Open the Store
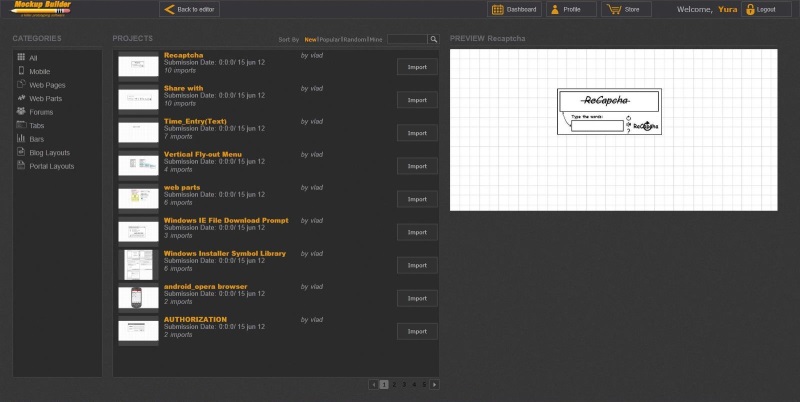This screenshot has height=402, width=800. (626, 9)
